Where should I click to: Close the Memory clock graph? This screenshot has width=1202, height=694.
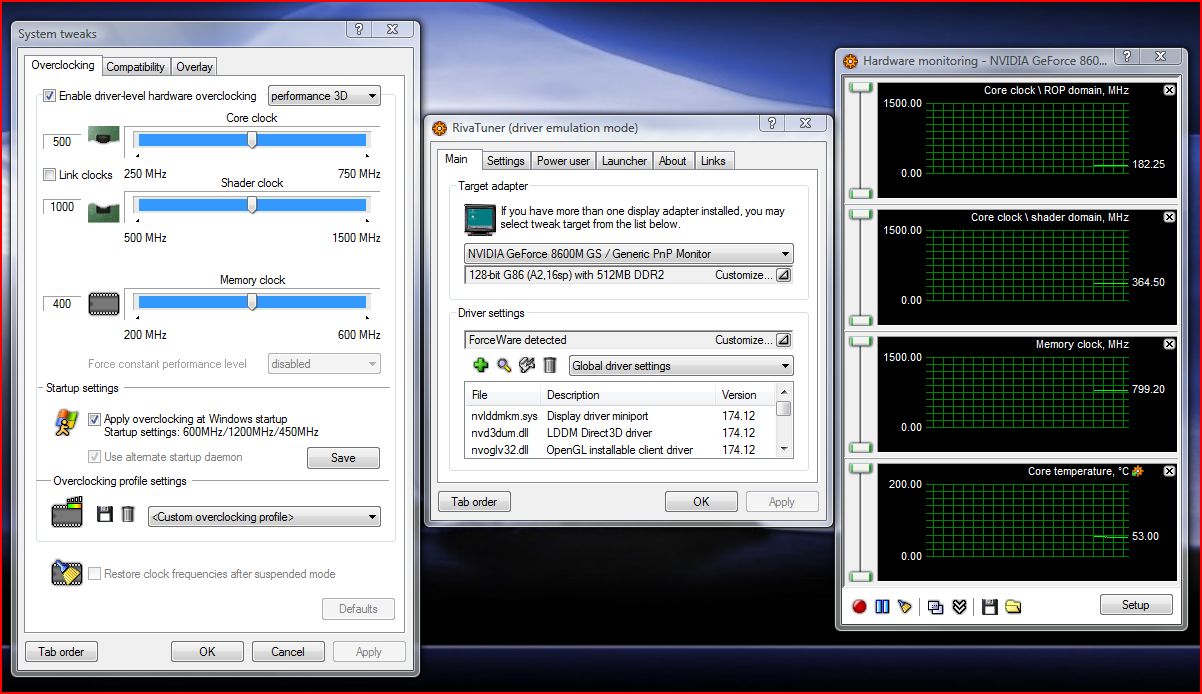[x=1170, y=344]
